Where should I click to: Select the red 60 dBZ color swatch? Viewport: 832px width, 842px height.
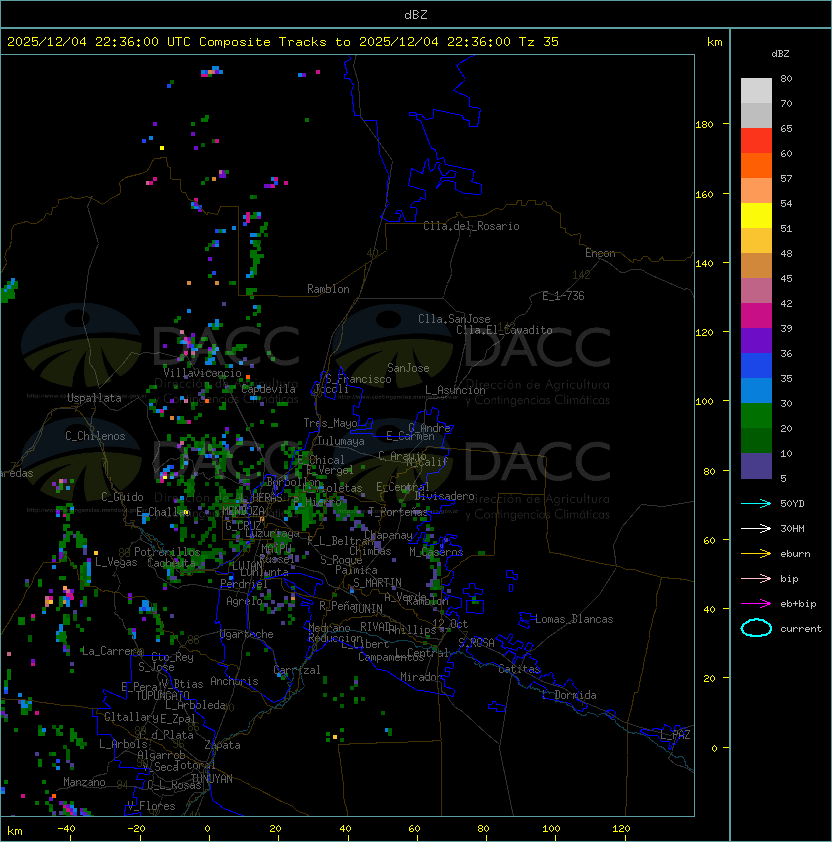[x=756, y=141]
